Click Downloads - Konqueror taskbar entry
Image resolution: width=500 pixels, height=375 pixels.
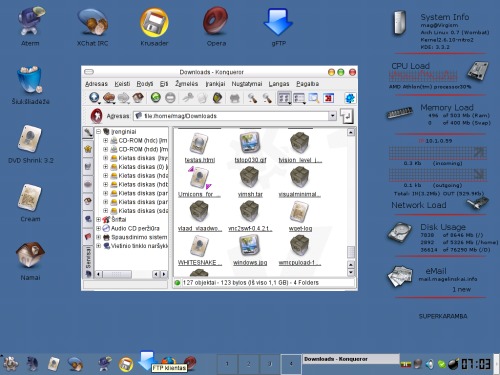tap(351, 359)
